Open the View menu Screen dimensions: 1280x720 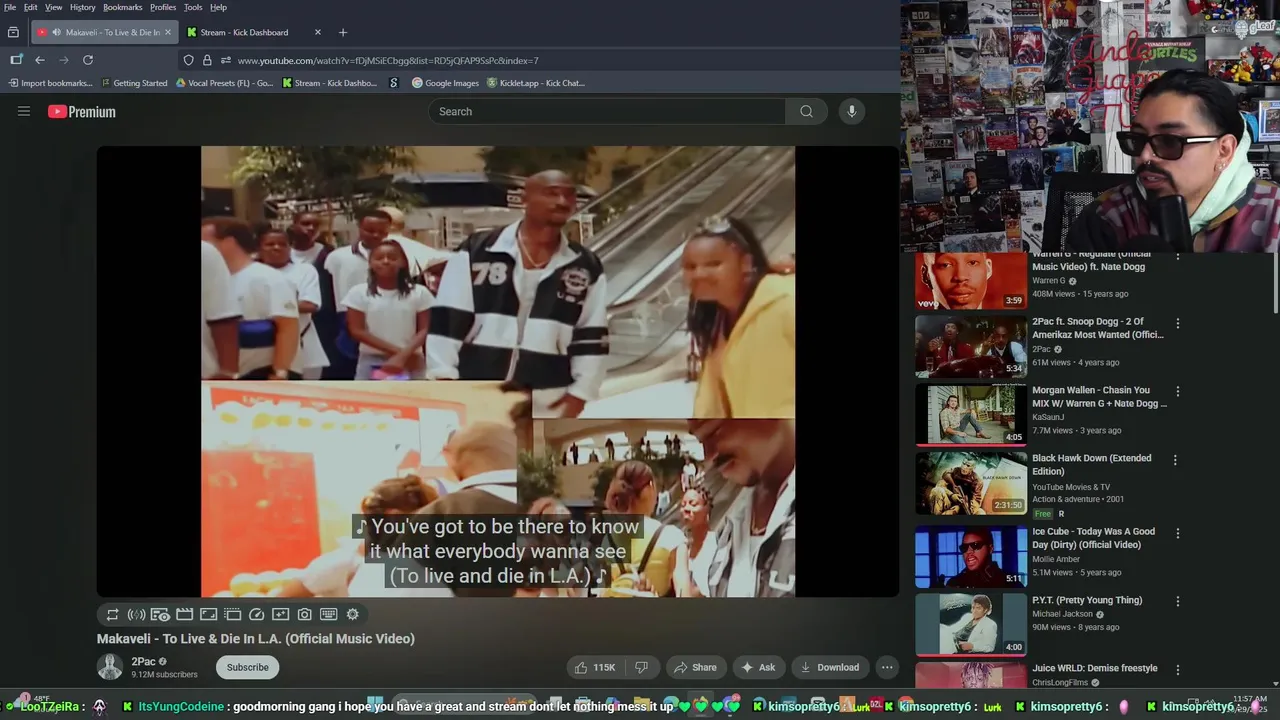(x=54, y=7)
